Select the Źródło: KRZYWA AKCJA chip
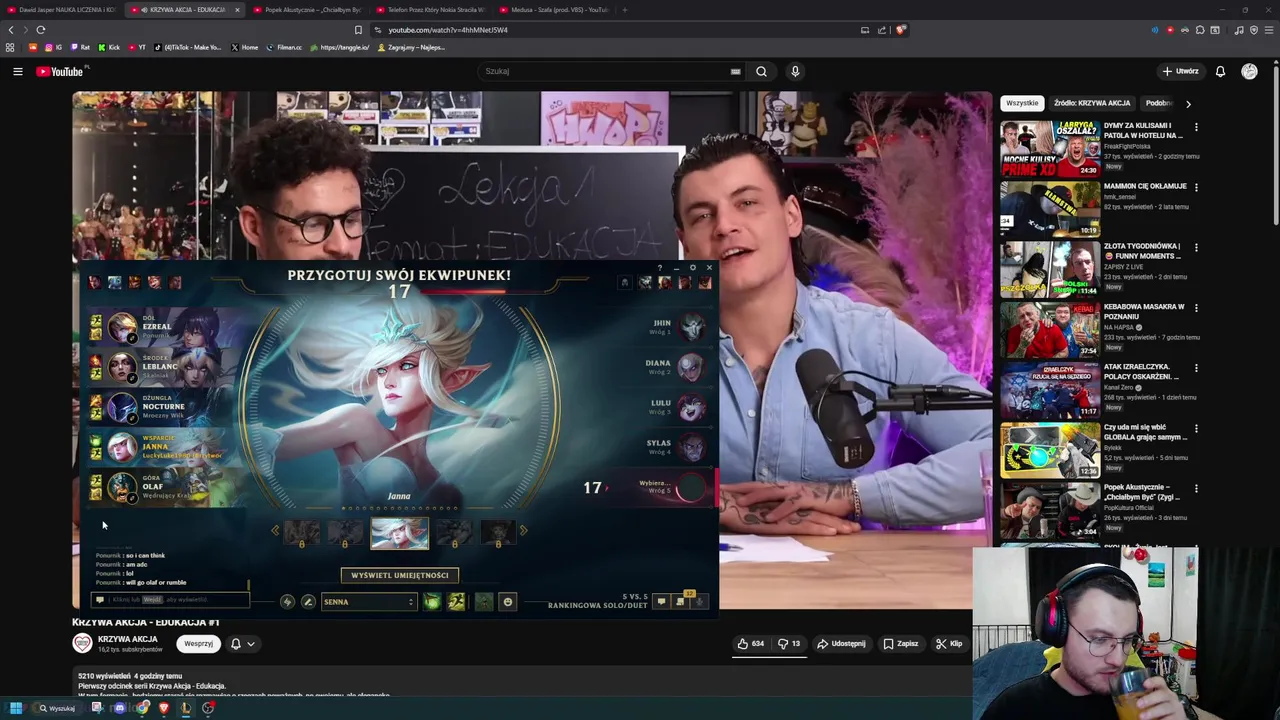This screenshot has height=720, width=1280. (1092, 103)
